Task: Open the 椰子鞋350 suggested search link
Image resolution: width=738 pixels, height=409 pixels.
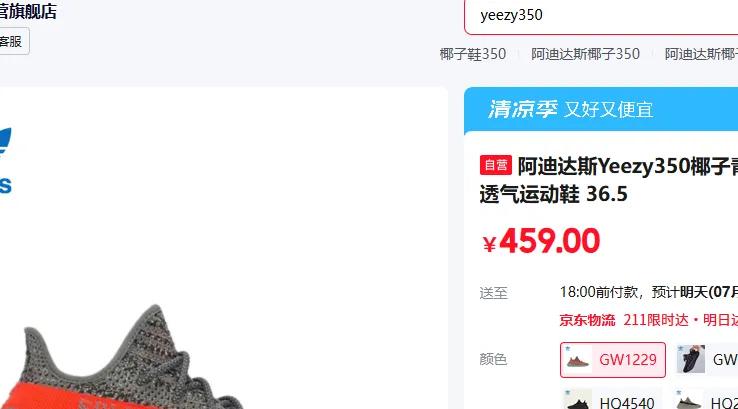Action: point(473,54)
